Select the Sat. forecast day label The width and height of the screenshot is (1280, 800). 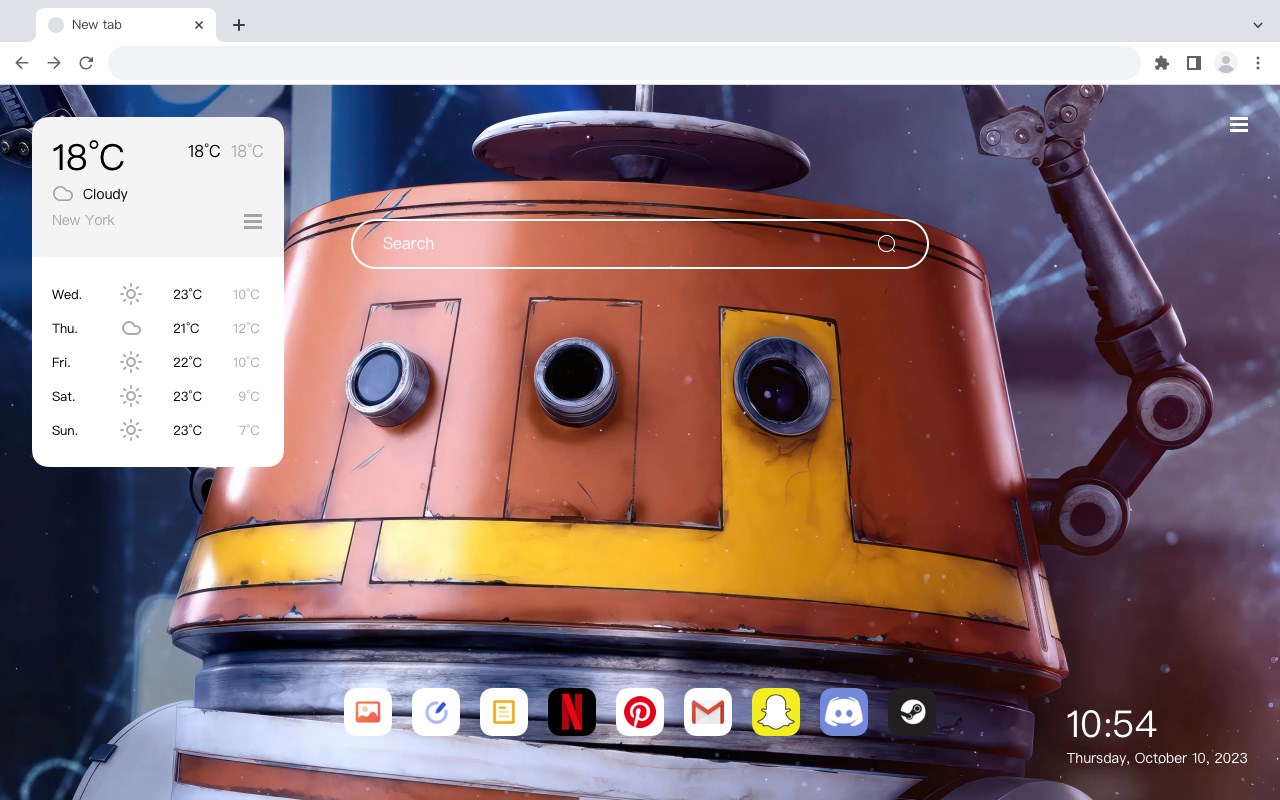click(x=64, y=396)
